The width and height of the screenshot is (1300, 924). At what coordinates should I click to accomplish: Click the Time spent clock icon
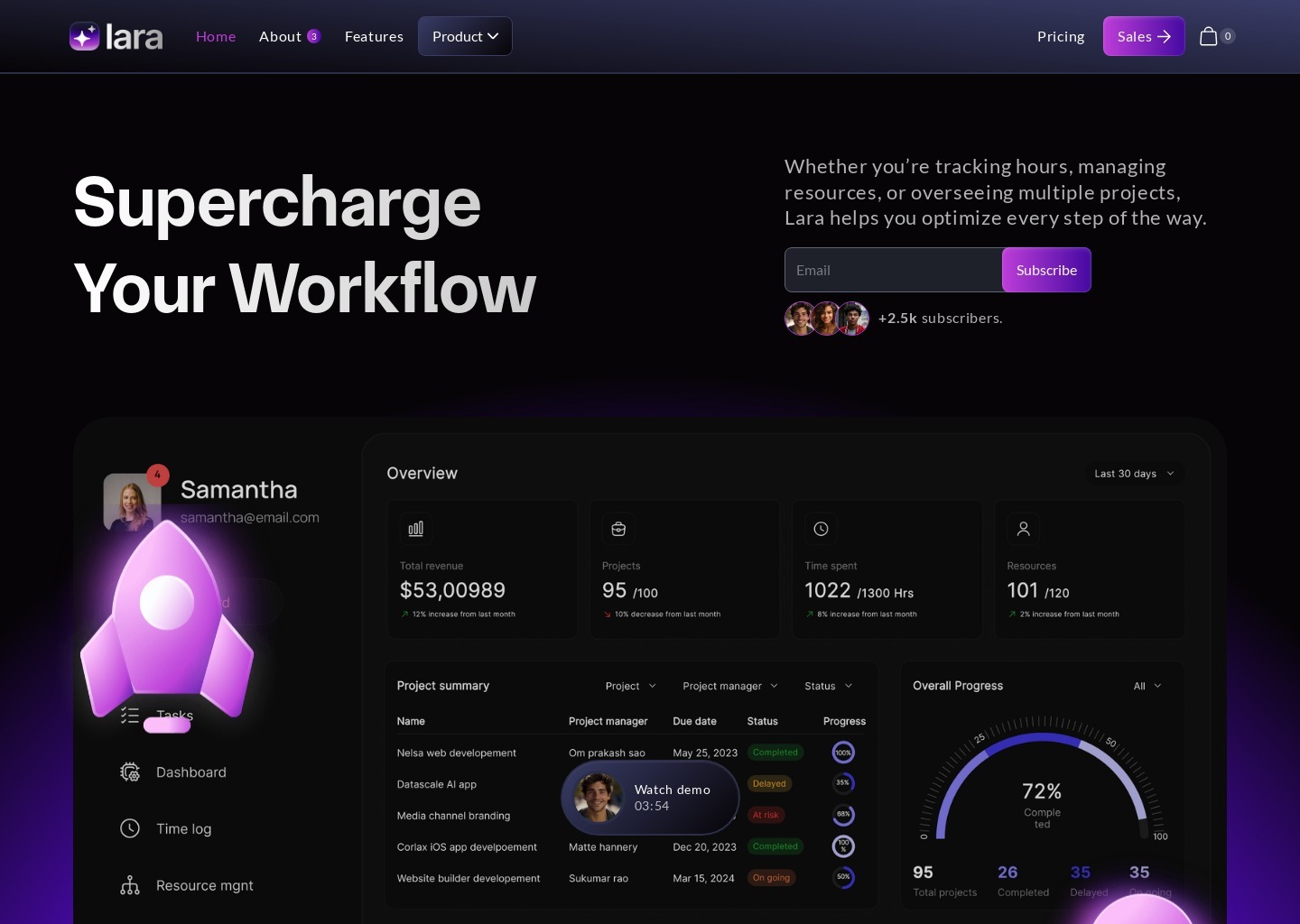(x=821, y=529)
